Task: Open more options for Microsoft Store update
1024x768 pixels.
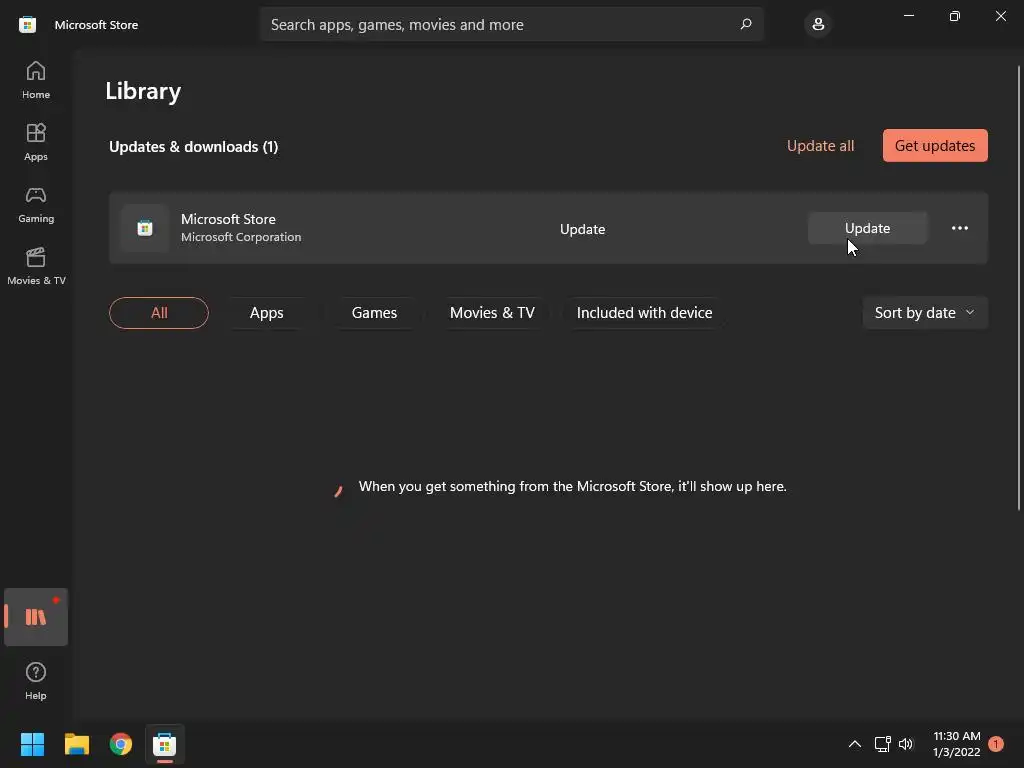Action: pyautogui.click(x=959, y=228)
